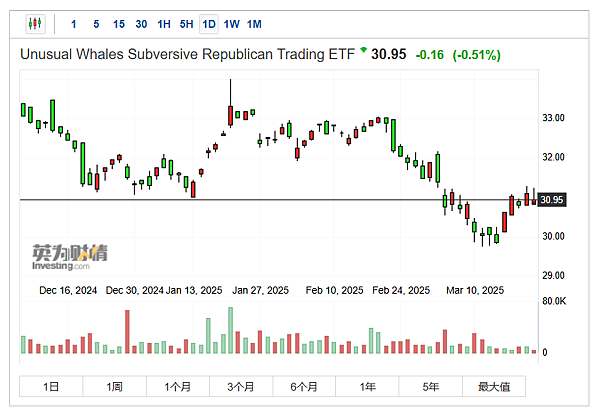Switch to the 30 minute interval
The image size is (600, 417).
coord(141,24)
